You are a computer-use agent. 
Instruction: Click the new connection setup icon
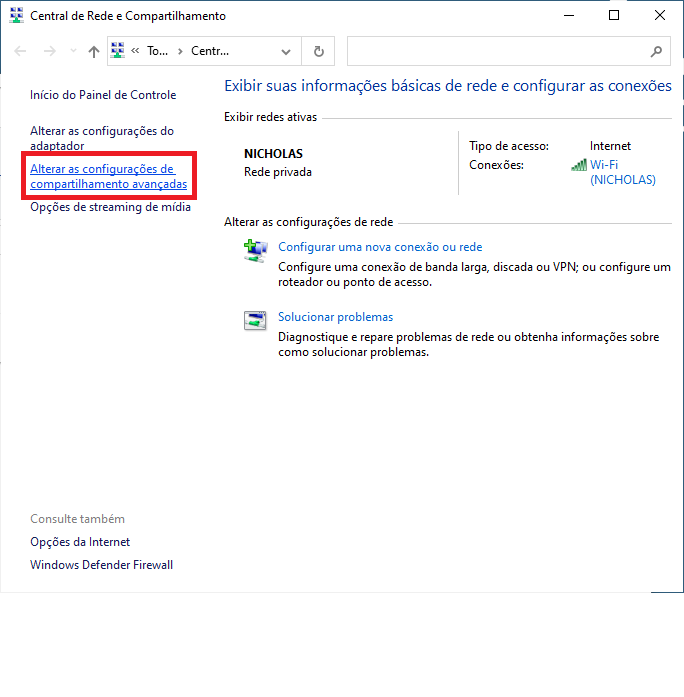[255, 251]
